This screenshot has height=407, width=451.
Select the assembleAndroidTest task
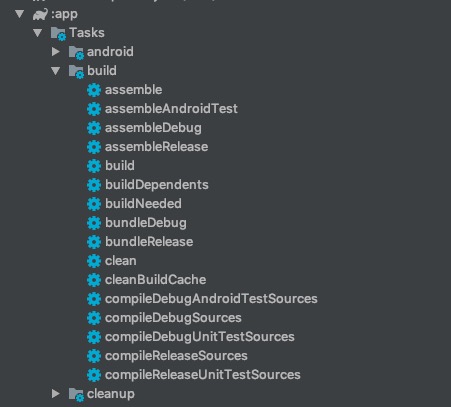point(171,109)
